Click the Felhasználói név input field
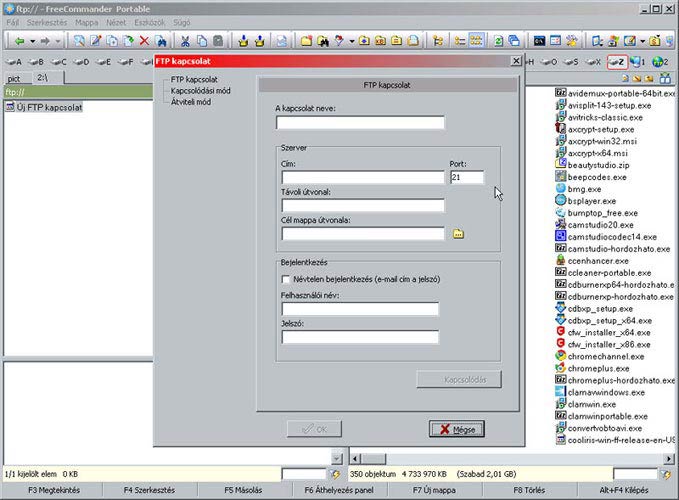 click(361, 310)
